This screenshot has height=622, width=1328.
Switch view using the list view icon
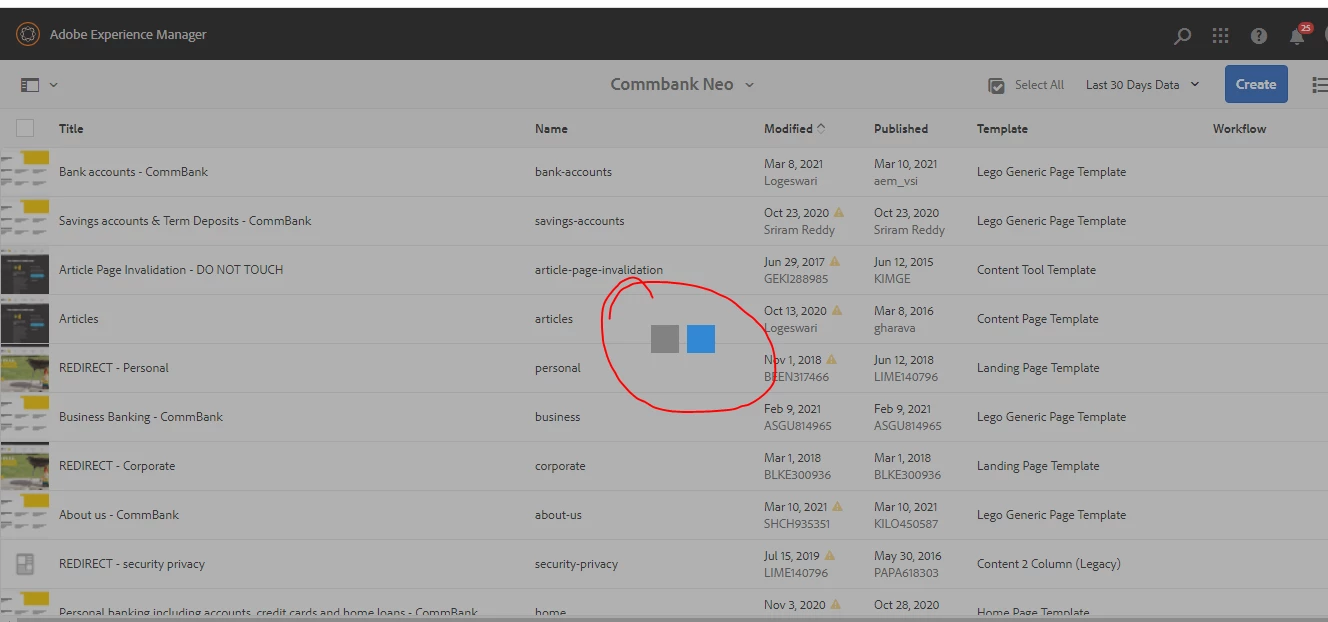[x=1319, y=85]
